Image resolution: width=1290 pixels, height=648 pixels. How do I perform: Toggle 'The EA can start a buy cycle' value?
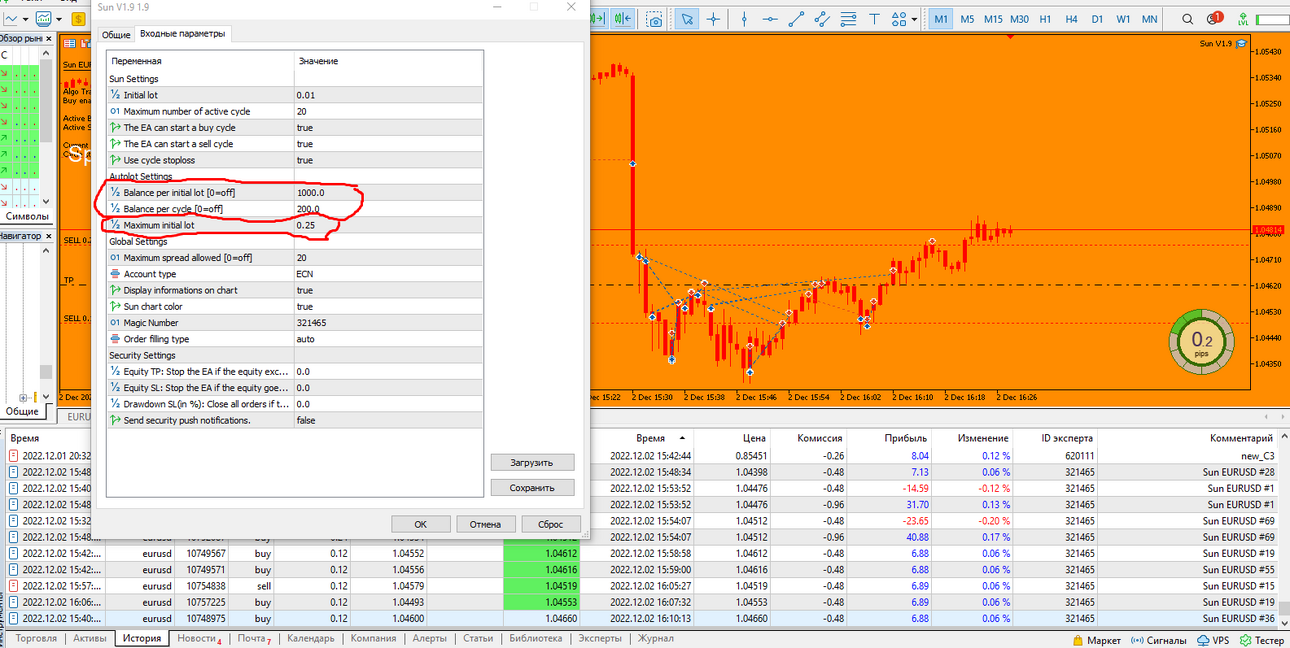[x=388, y=128]
